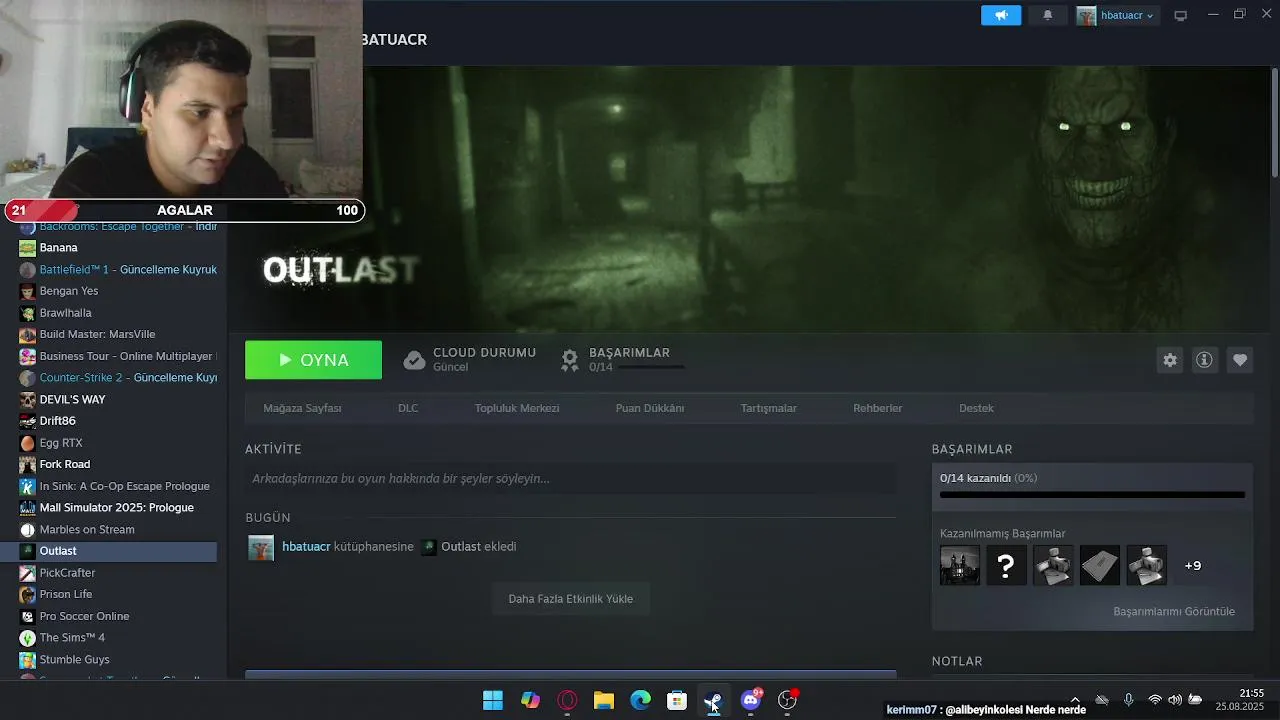Screen dimensions: 1280x720
Task: Expand the system tray hidden icons
Action: (x=1075, y=700)
